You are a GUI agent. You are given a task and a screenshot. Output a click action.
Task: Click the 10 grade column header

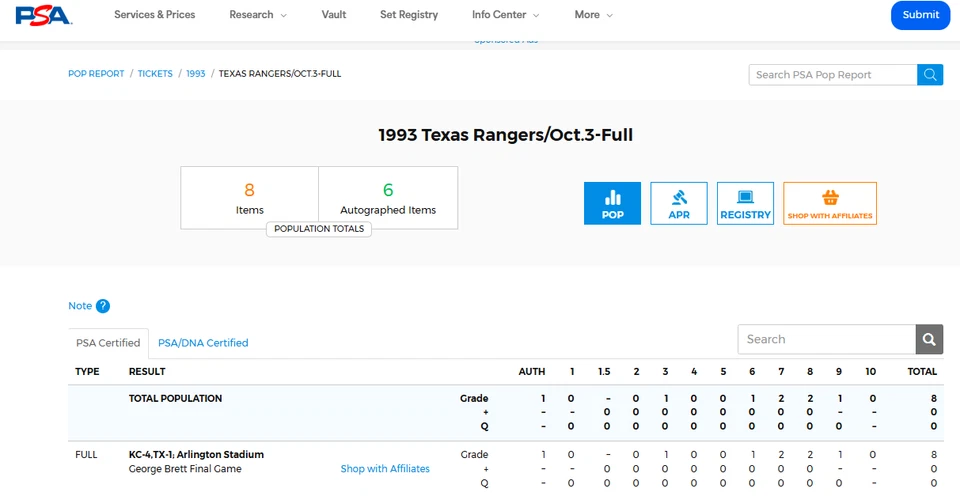click(x=871, y=372)
